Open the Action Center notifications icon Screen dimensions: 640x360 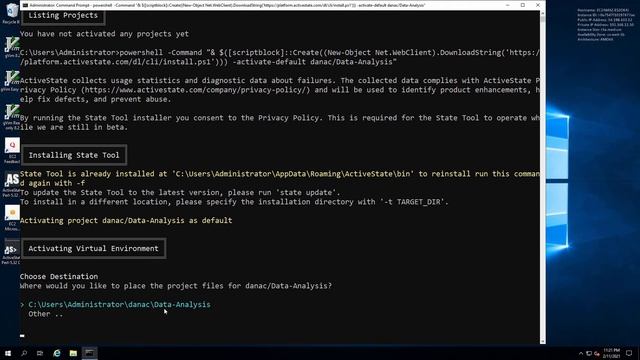click(x=629, y=353)
